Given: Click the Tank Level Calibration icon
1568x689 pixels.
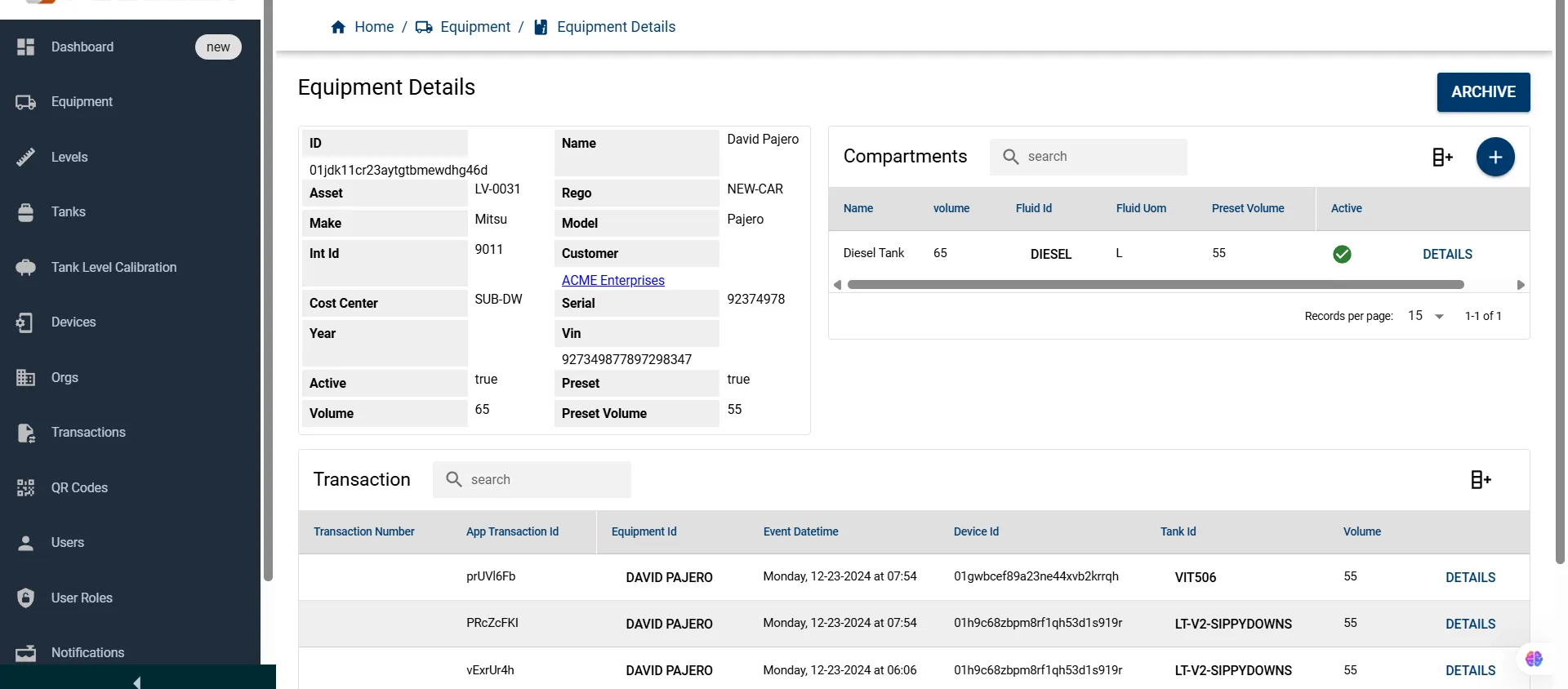Looking at the screenshot, I should pyautogui.click(x=26, y=267).
